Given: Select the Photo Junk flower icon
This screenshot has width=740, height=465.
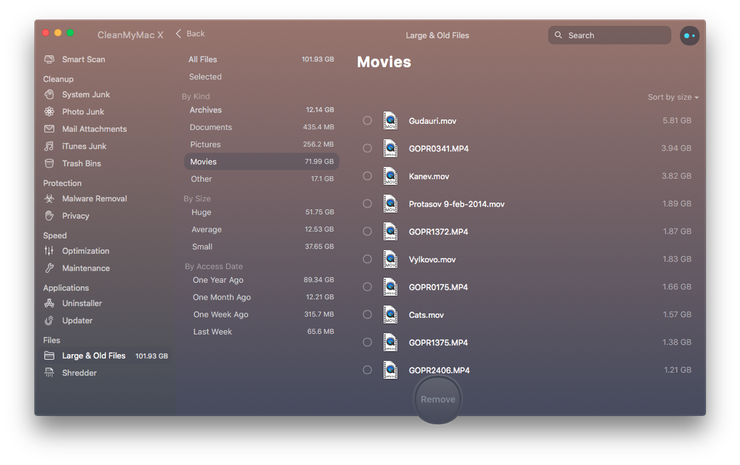Looking at the screenshot, I should click(49, 112).
